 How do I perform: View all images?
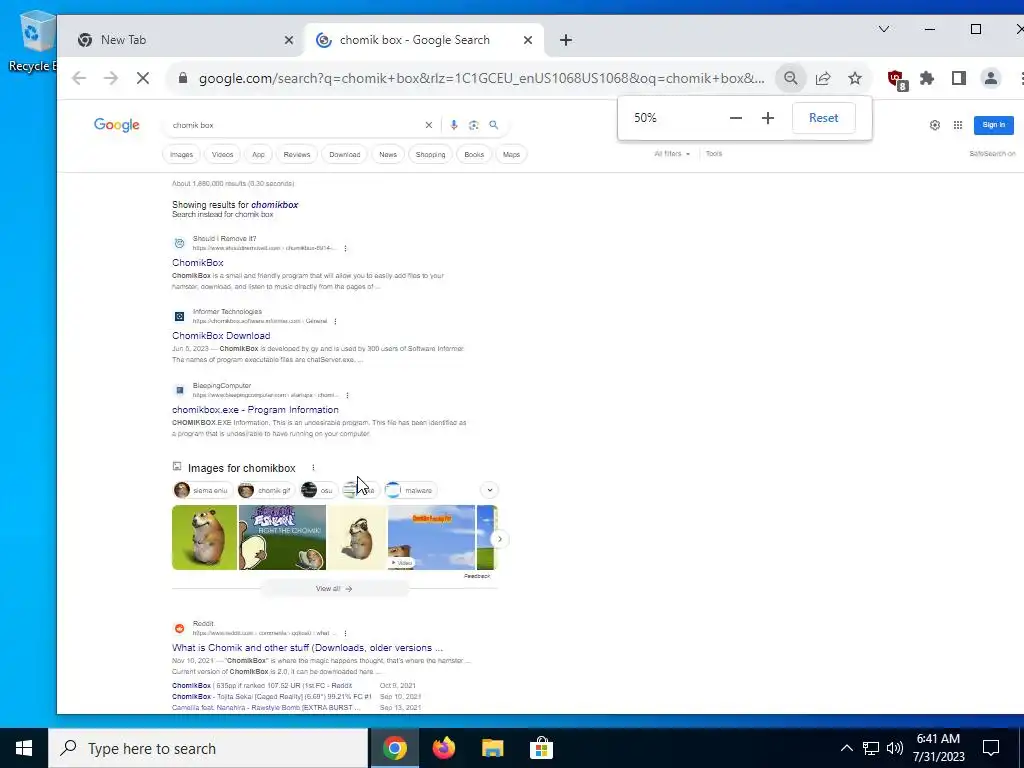(334, 589)
